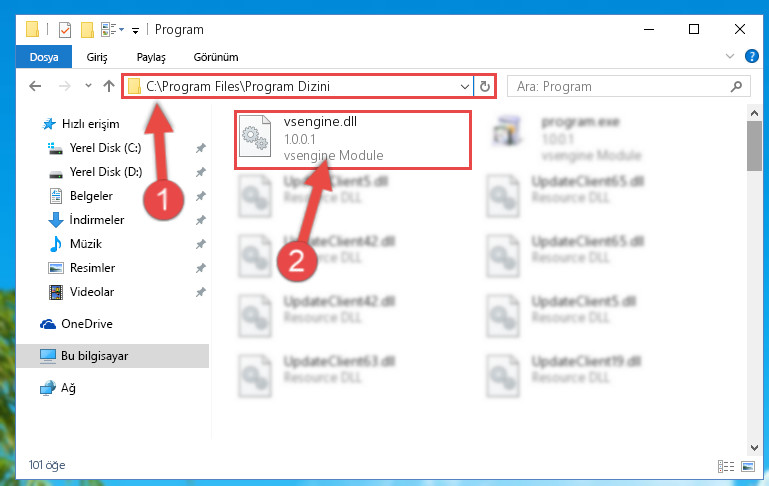Refresh the current folder view
This screenshot has height=486, width=769.
pos(485,86)
